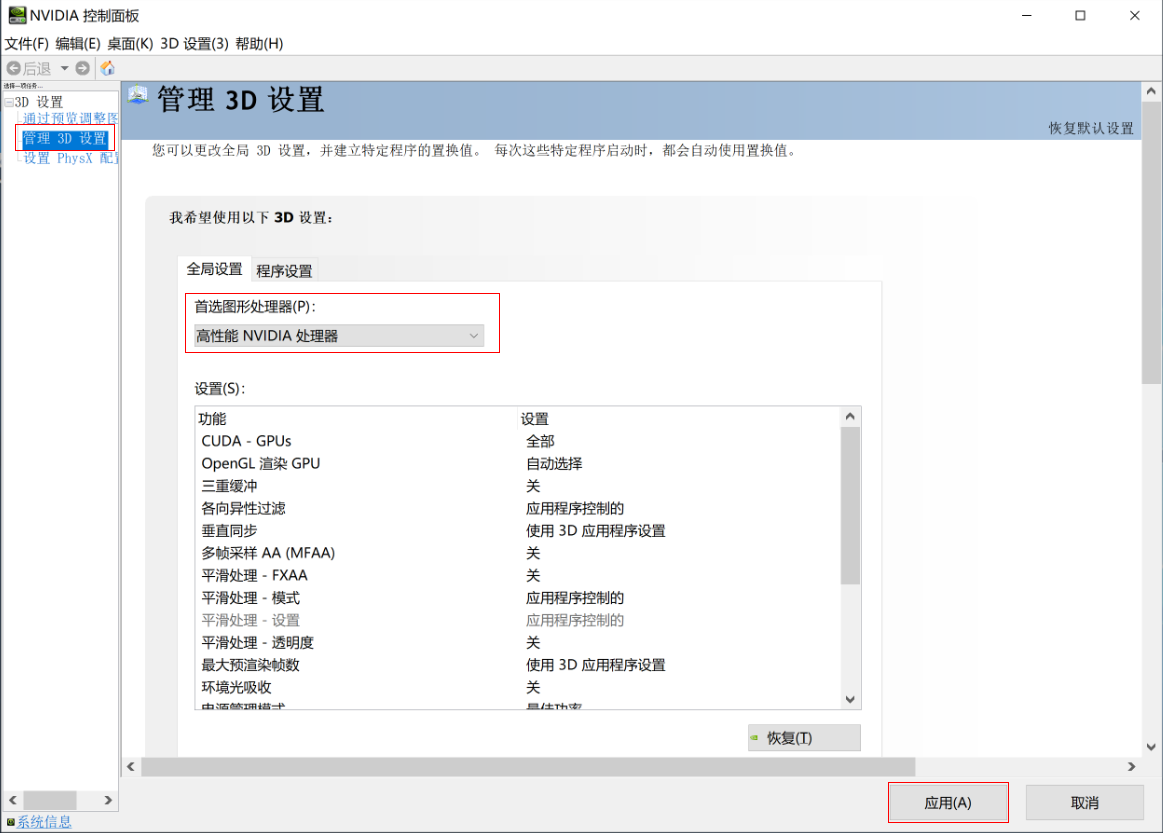Click left tree pane scroll-right arrow

coord(108,800)
